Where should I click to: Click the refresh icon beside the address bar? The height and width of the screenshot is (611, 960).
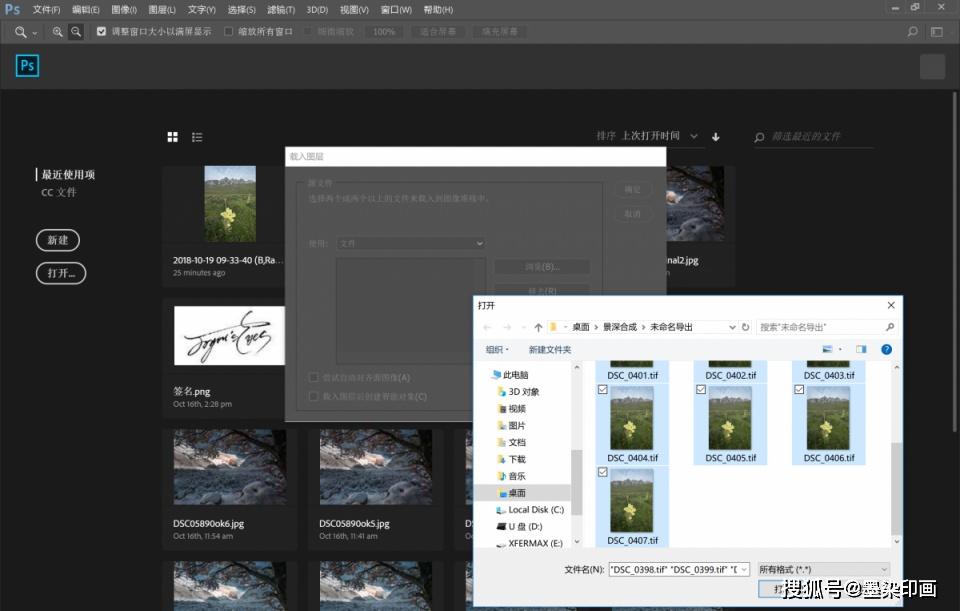pos(746,327)
